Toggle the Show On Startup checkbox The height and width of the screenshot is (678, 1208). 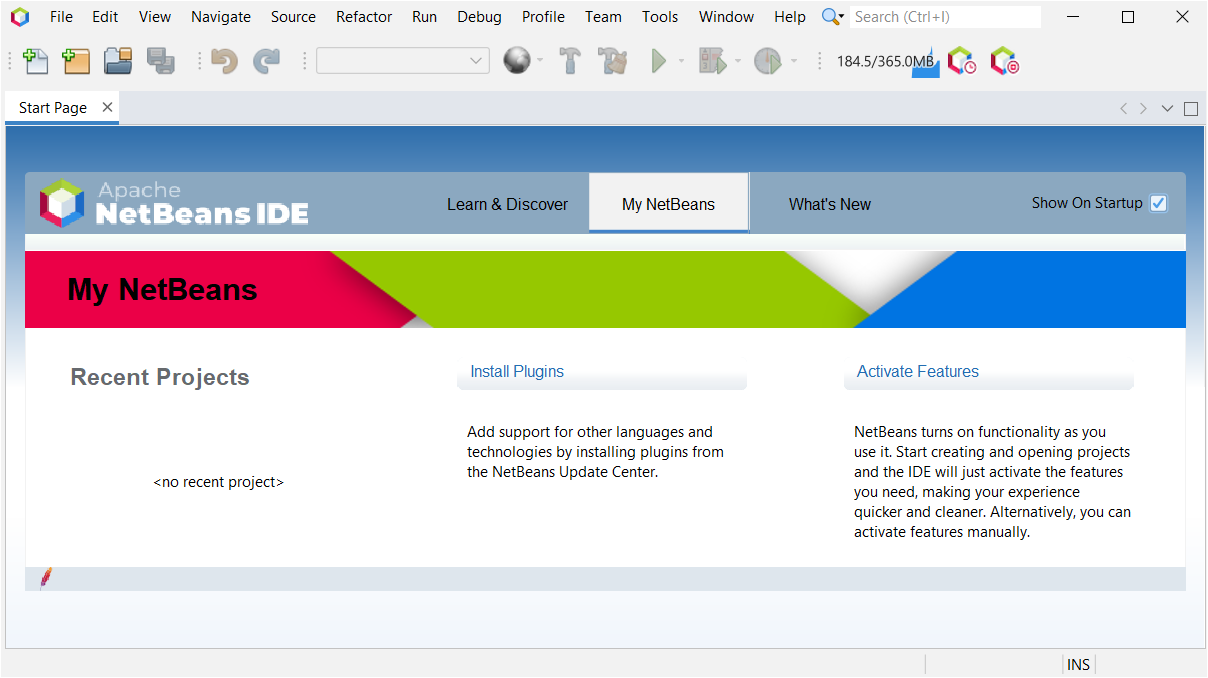[1158, 203]
